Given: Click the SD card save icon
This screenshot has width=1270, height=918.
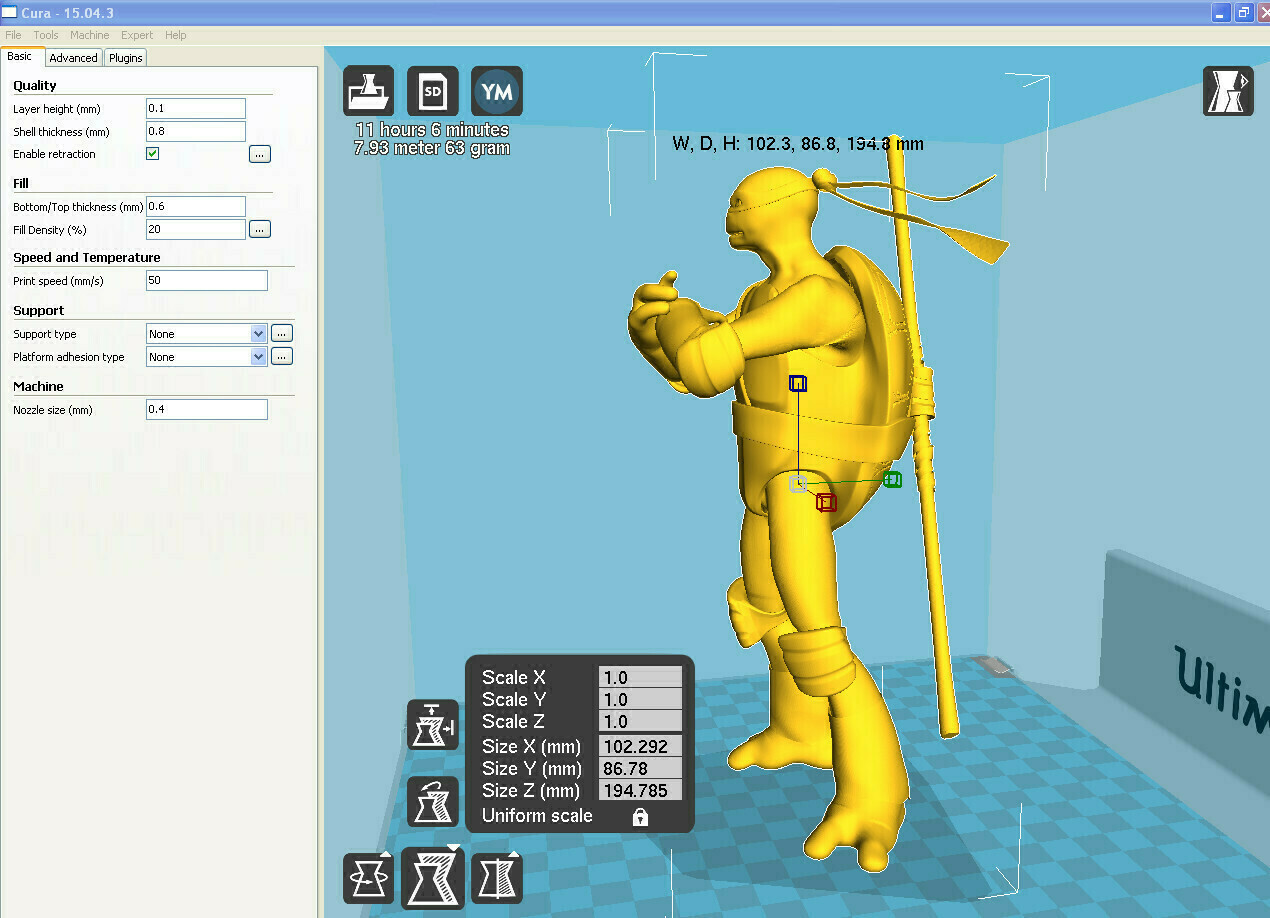Looking at the screenshot, I should point(432,92).
